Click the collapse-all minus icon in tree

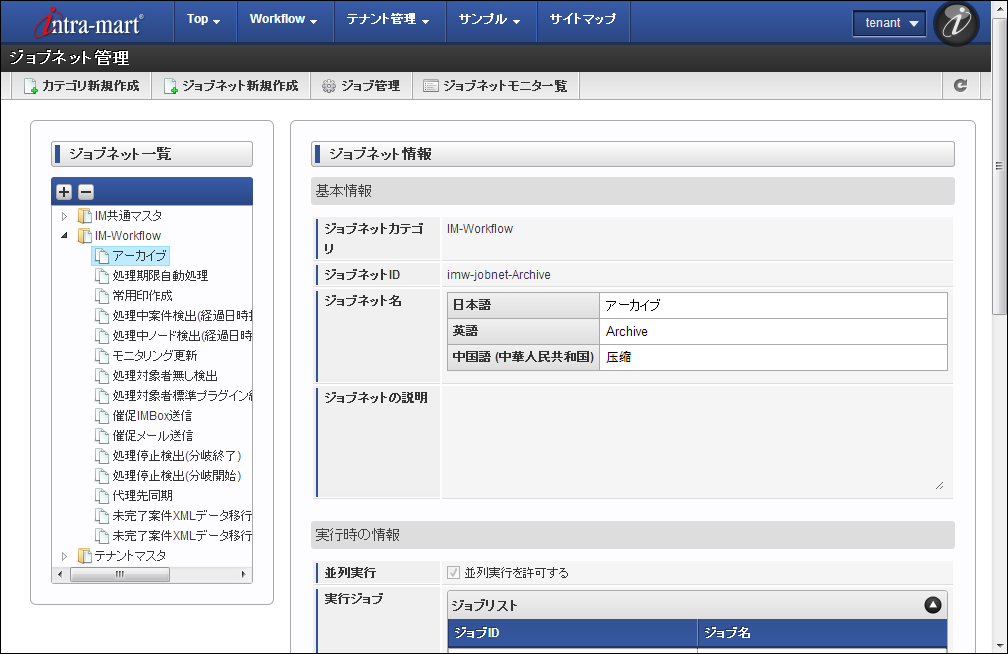tap(86, 192)
